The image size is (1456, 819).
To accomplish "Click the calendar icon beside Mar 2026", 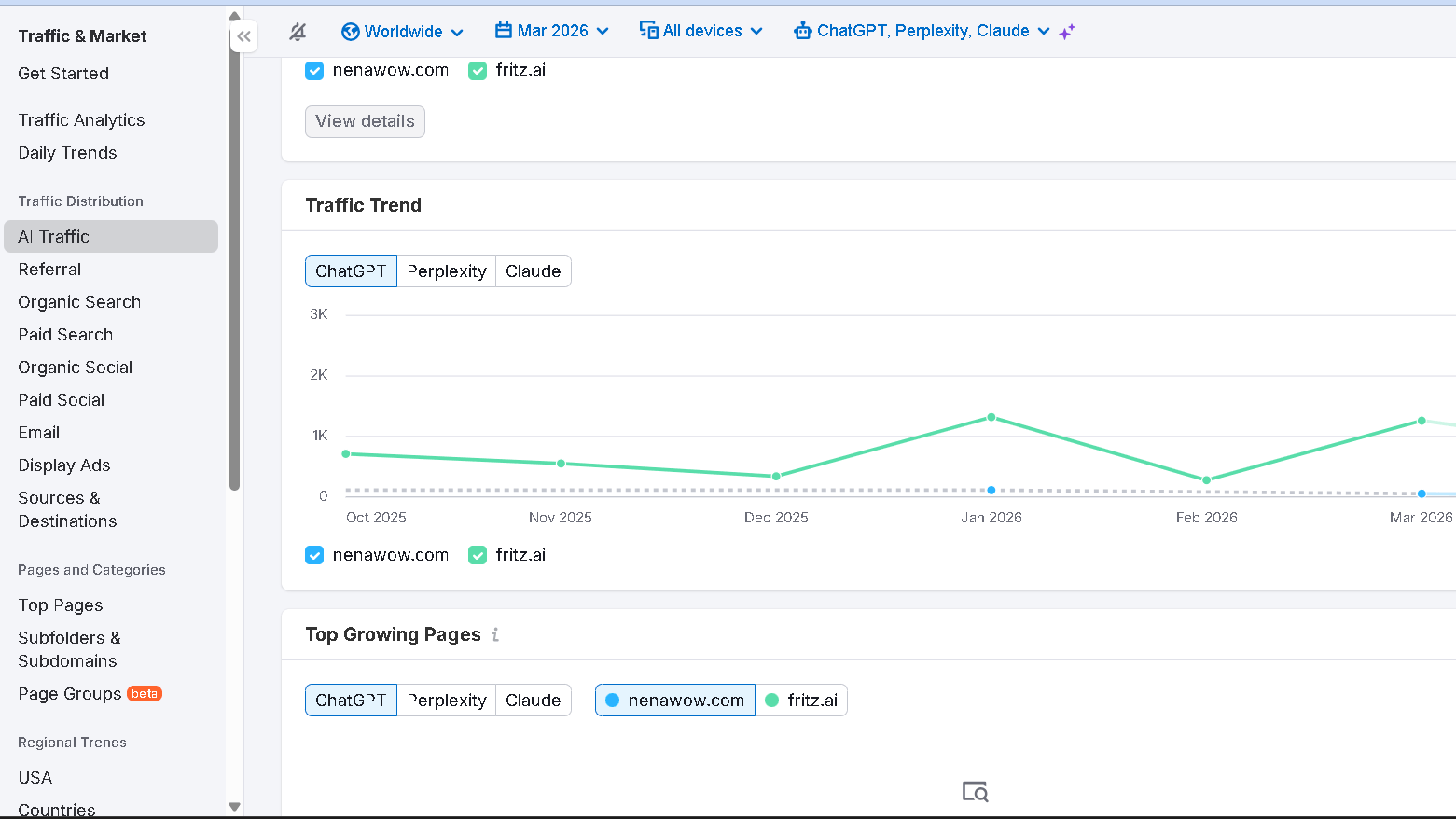I will coord(504,31).
